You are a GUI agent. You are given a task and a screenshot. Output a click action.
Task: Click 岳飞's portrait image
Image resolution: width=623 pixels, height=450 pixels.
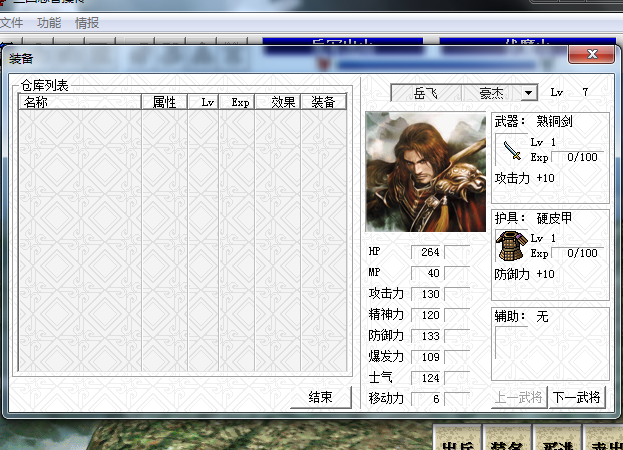point(426,172)
